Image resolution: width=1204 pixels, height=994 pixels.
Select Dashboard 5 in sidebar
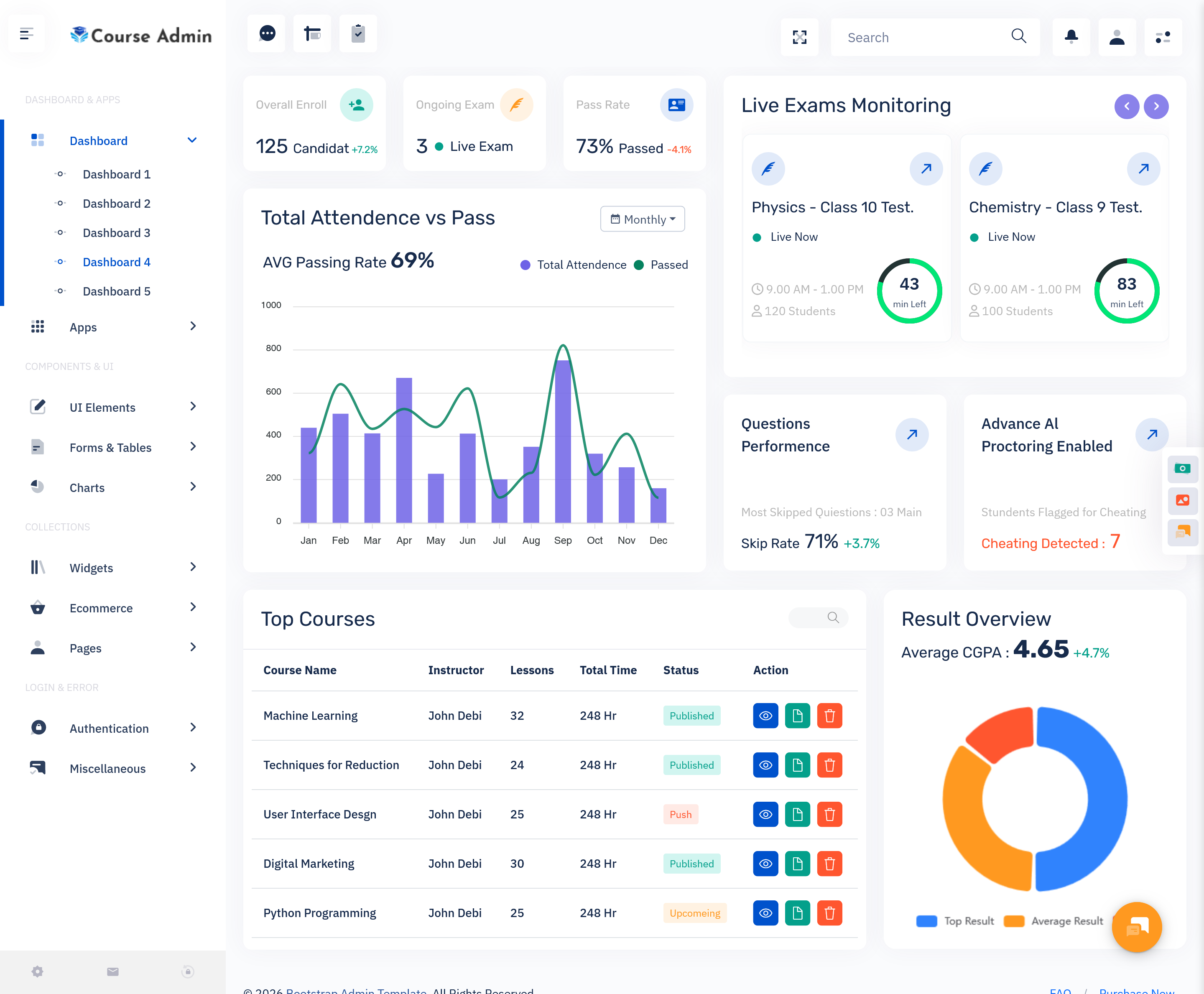[x=116, y=291]
